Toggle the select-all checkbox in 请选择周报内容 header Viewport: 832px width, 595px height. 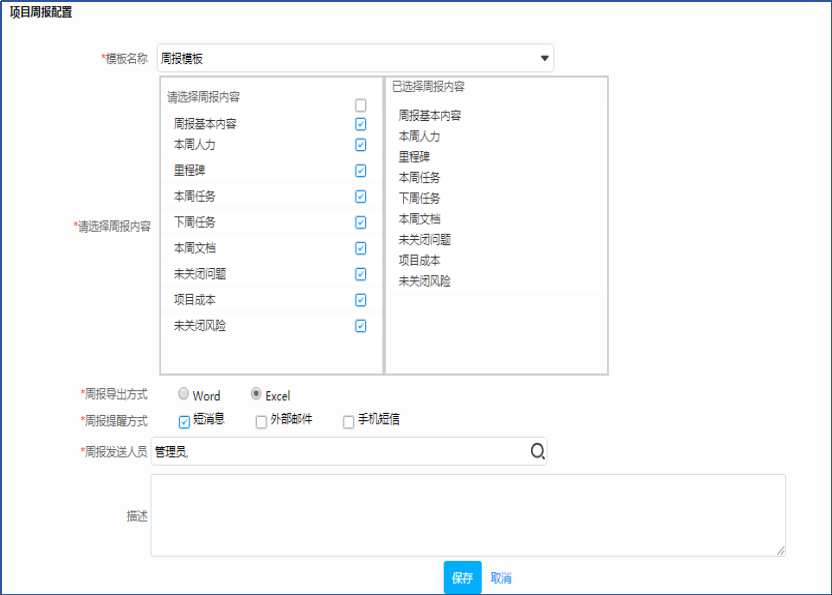click(x=360, y=105)
